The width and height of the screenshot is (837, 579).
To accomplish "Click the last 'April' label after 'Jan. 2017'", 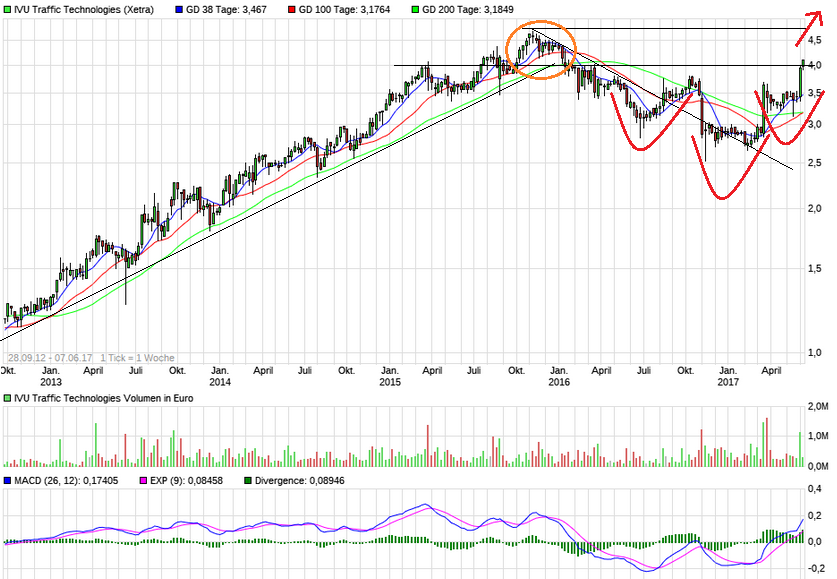I will coord(771,371).
